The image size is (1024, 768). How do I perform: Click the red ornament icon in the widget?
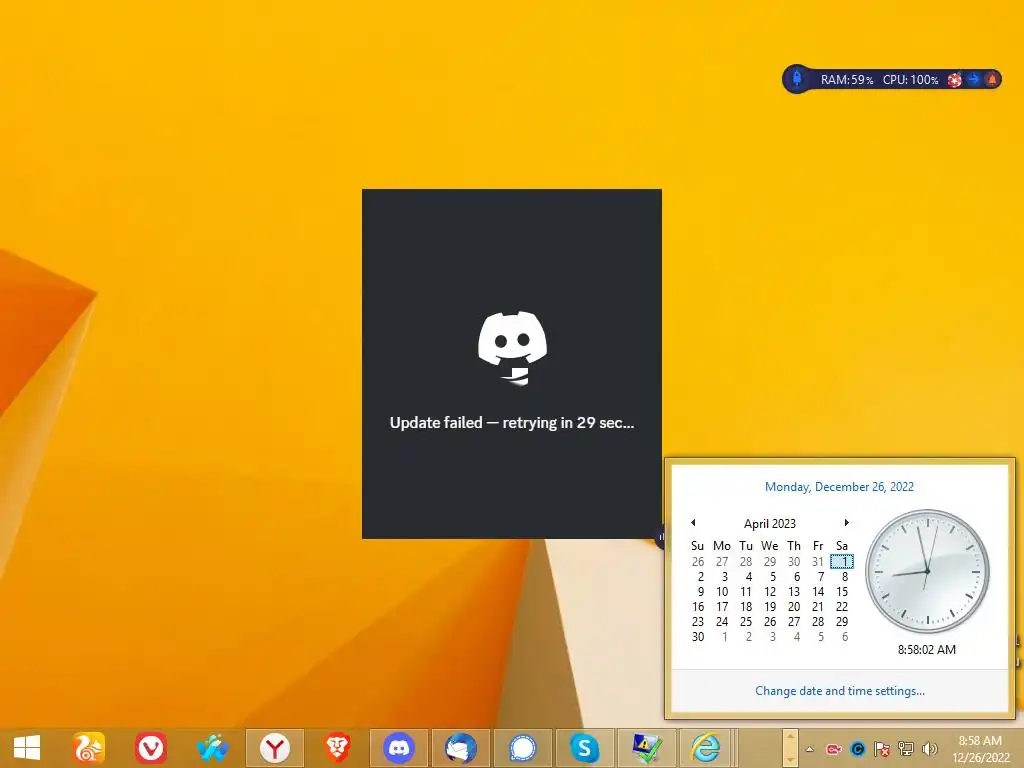click(x=955, y=80)
